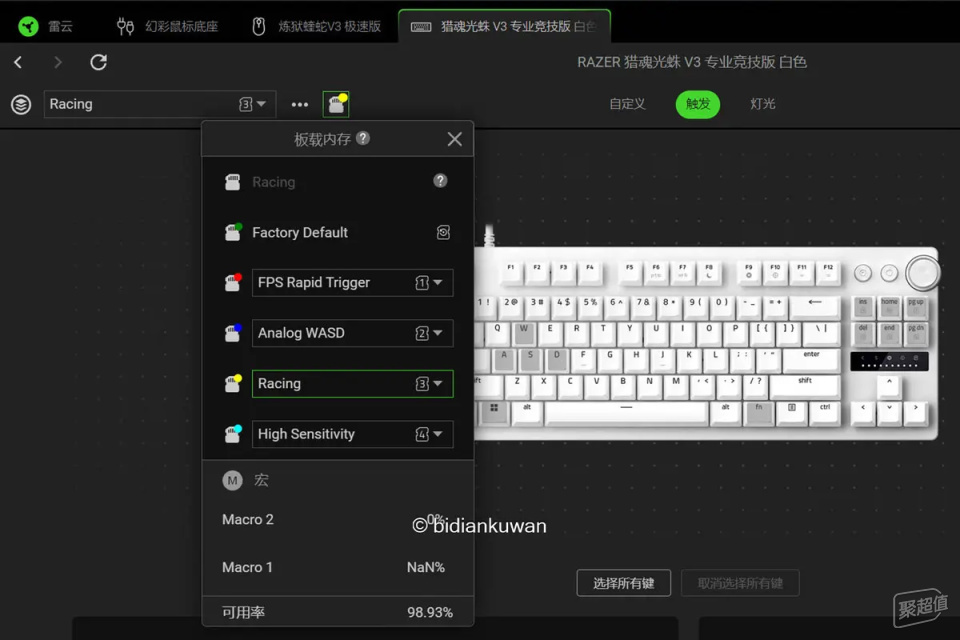Click the reset icon in Factory Default row
This screenshot has width=960, height=640.
(443, 232)
